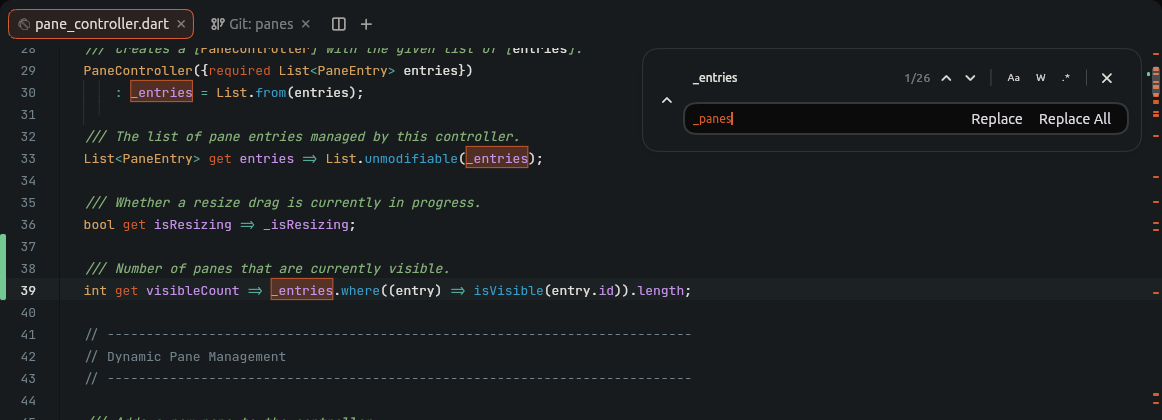Toggle regular expression search (.*)
This screenshot has width=1162, height=420.
pos(1066,78)
